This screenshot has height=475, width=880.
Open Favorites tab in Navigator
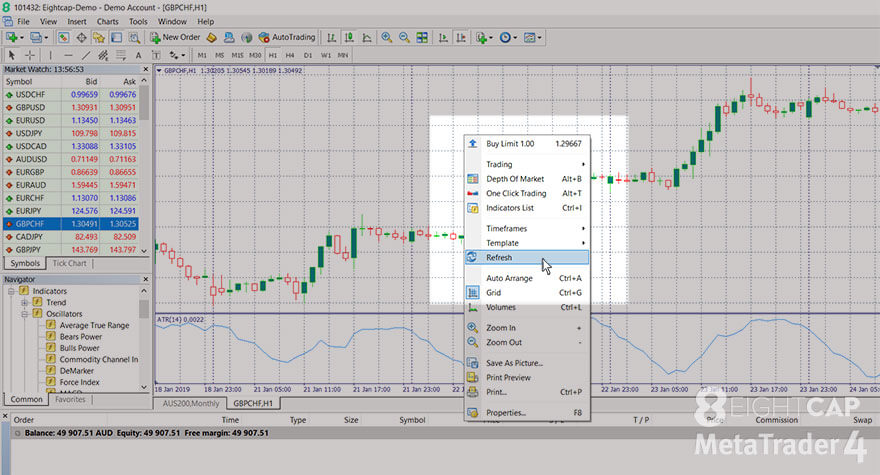[70, 399]
